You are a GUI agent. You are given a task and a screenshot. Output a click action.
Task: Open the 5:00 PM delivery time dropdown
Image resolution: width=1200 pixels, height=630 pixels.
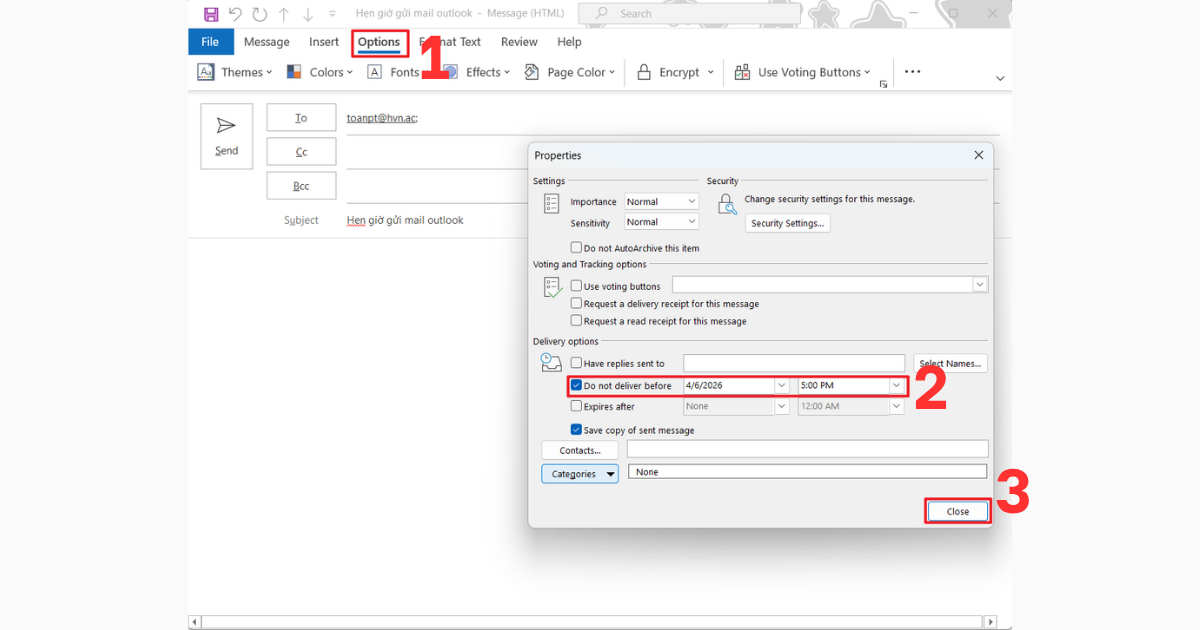897,386
